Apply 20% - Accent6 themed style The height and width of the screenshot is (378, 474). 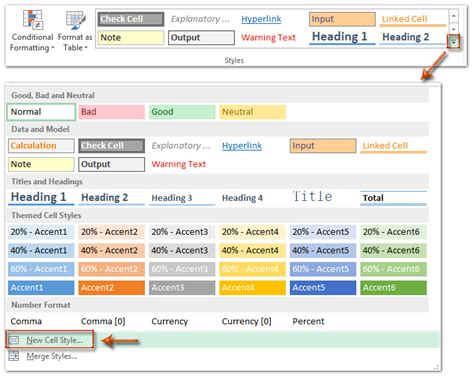[x=393, y=232]
